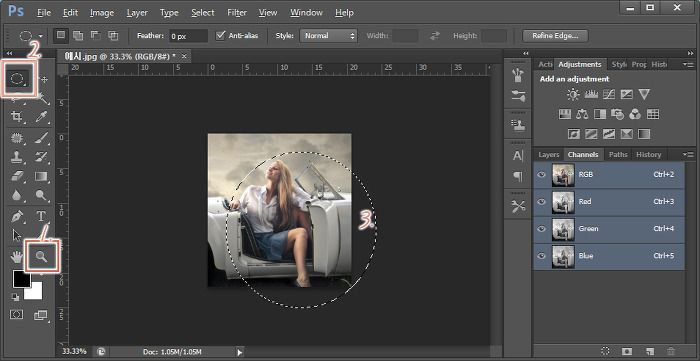Click the foreground black color swatch

[x=21, y=279]
